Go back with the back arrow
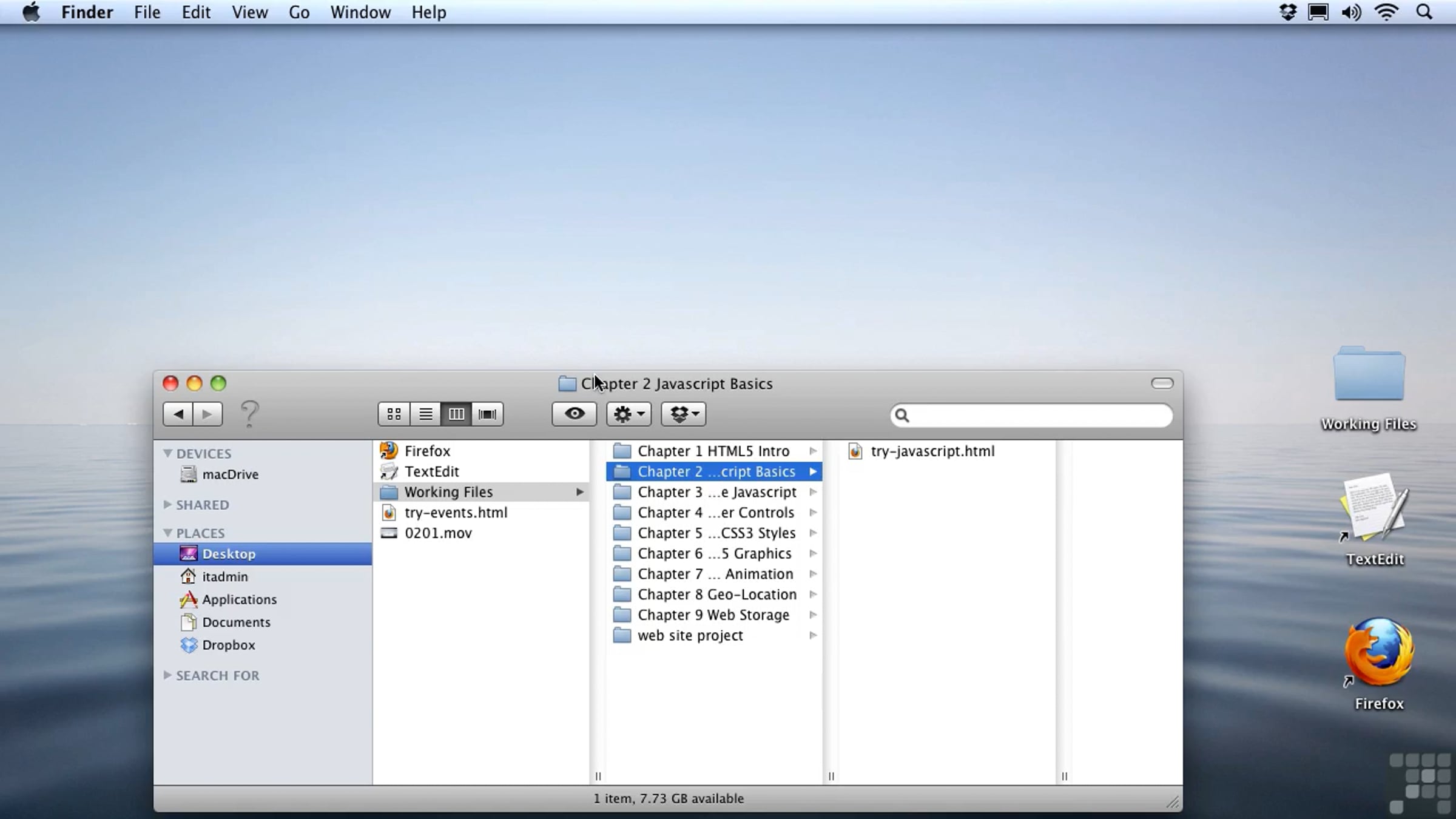The width and height of the screenshot is (1456, 819). pyautogui.click(x=178, y=414)
